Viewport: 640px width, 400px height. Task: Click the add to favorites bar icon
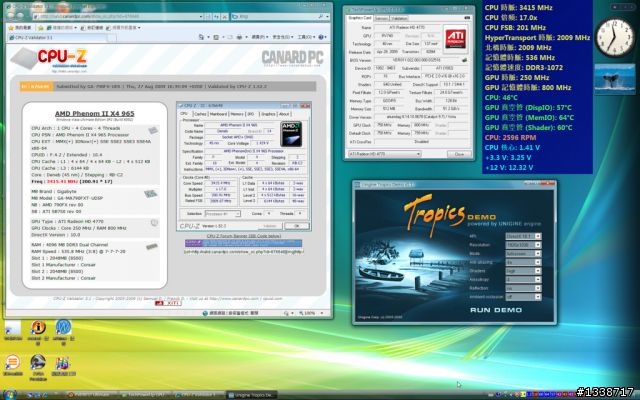tap(40, 27)
